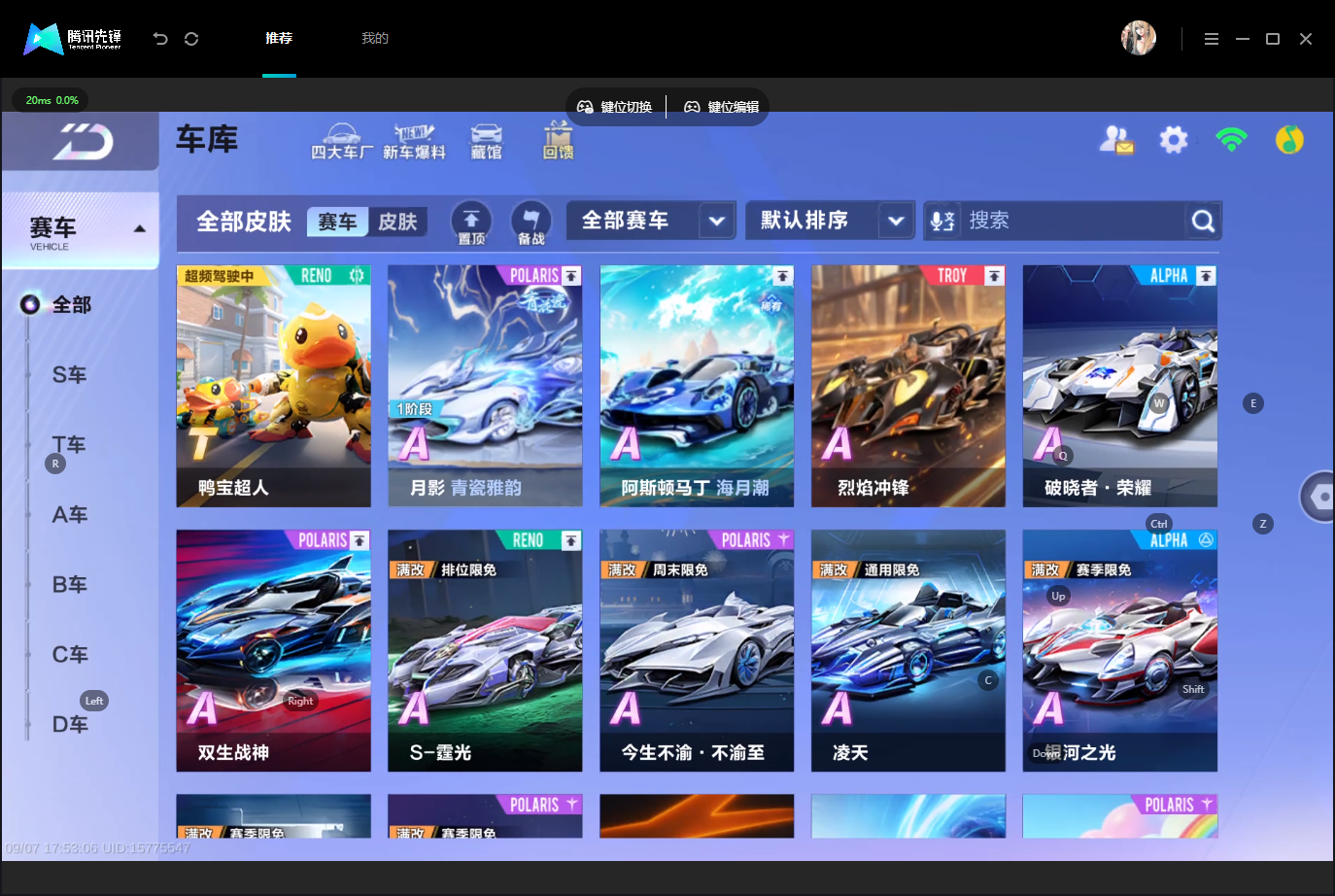
Task: Select the 鸭宝超人 car card
Action: click(x=274, y=386)
